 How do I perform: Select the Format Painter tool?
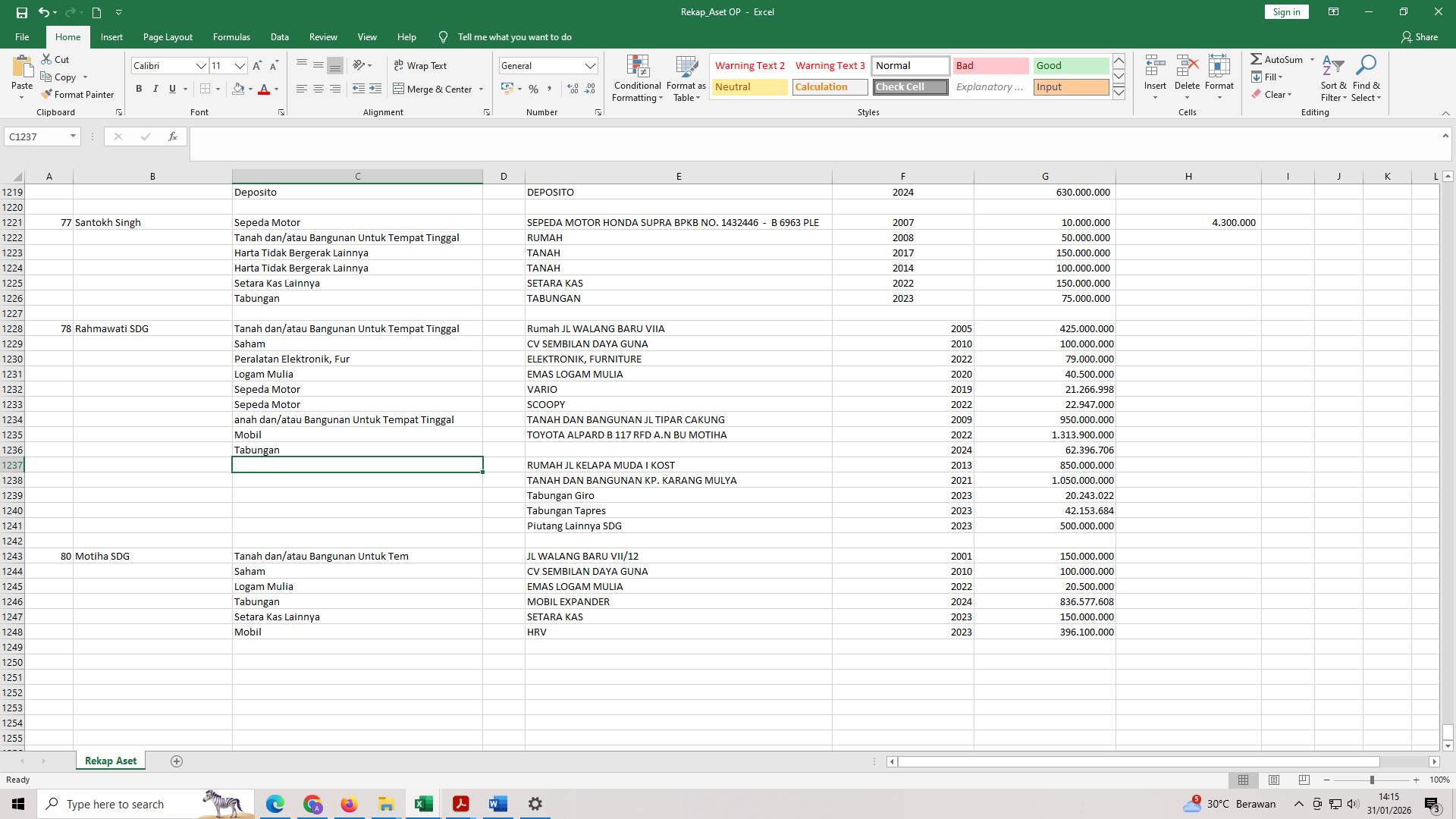tap(78, 94)
